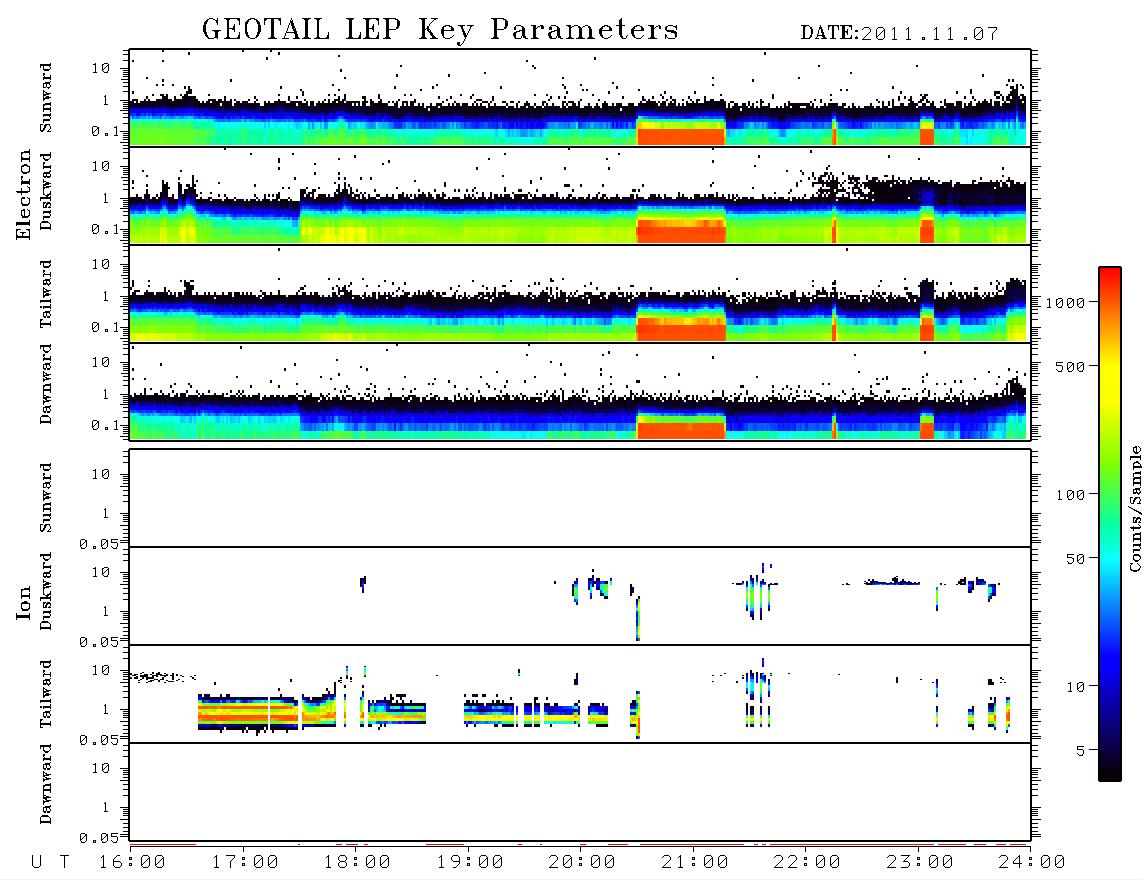Click the 500 color bar tick label
1142x880 pixels.
1070,366
